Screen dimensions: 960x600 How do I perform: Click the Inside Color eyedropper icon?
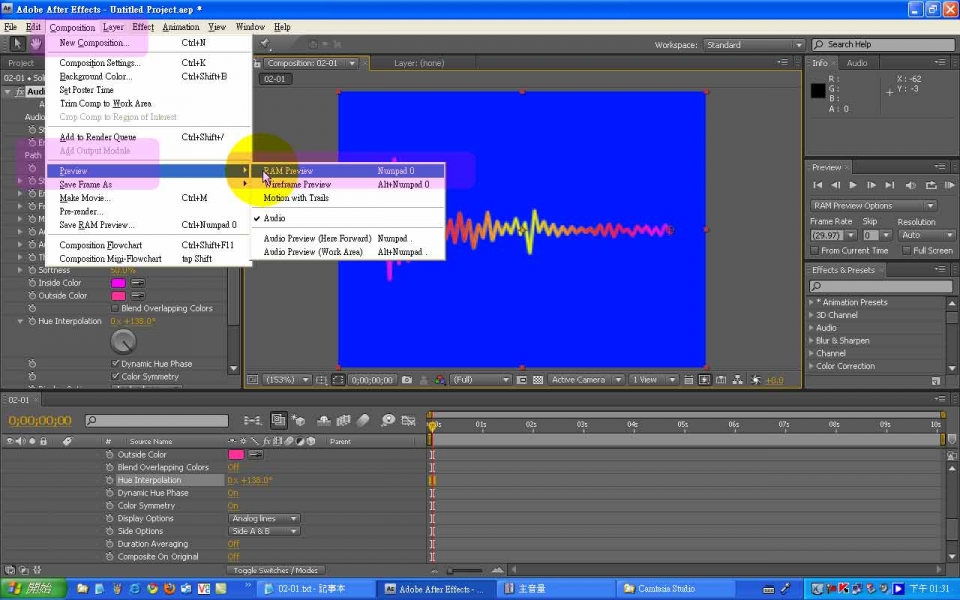(138, 283)
